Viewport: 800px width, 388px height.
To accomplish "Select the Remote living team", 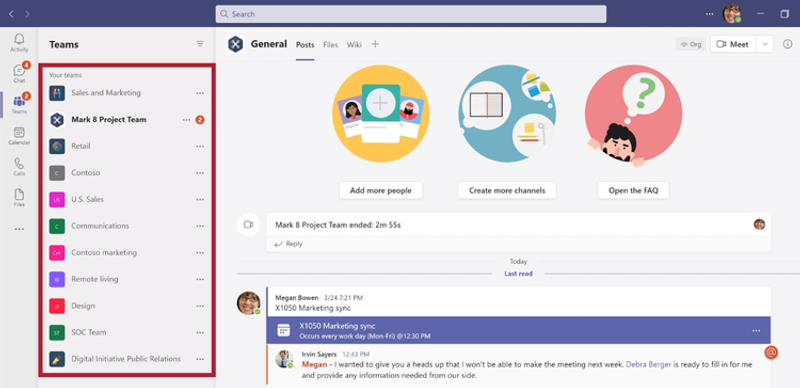I will (127, 279).
